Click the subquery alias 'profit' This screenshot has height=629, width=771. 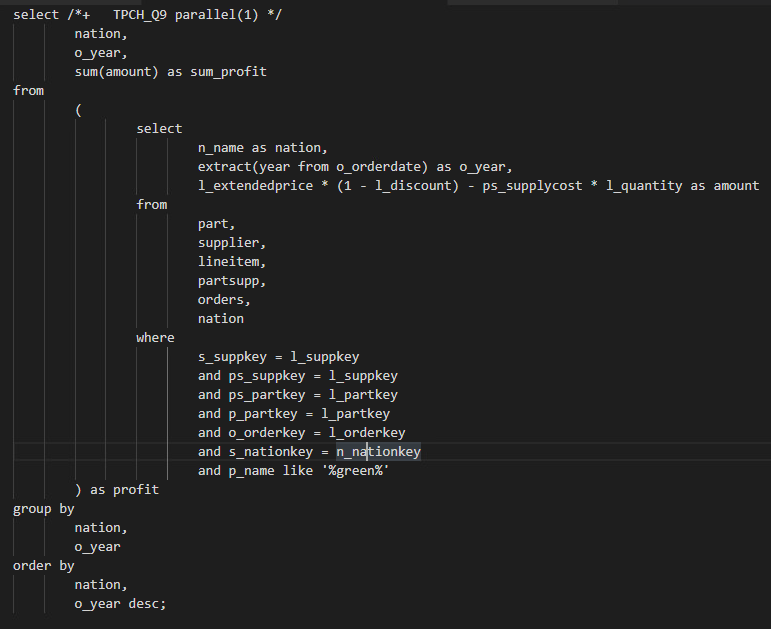click(x=136, y=490)
